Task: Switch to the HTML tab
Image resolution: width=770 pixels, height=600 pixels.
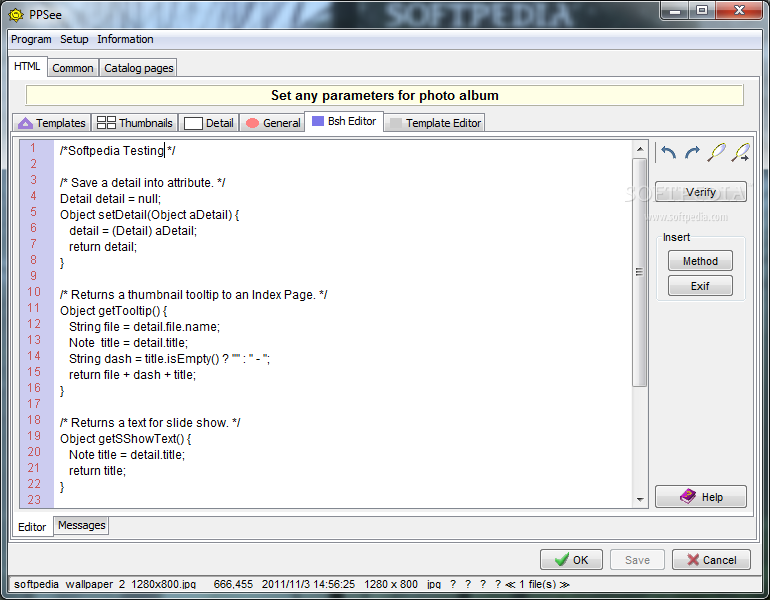Action: [27, 67]
